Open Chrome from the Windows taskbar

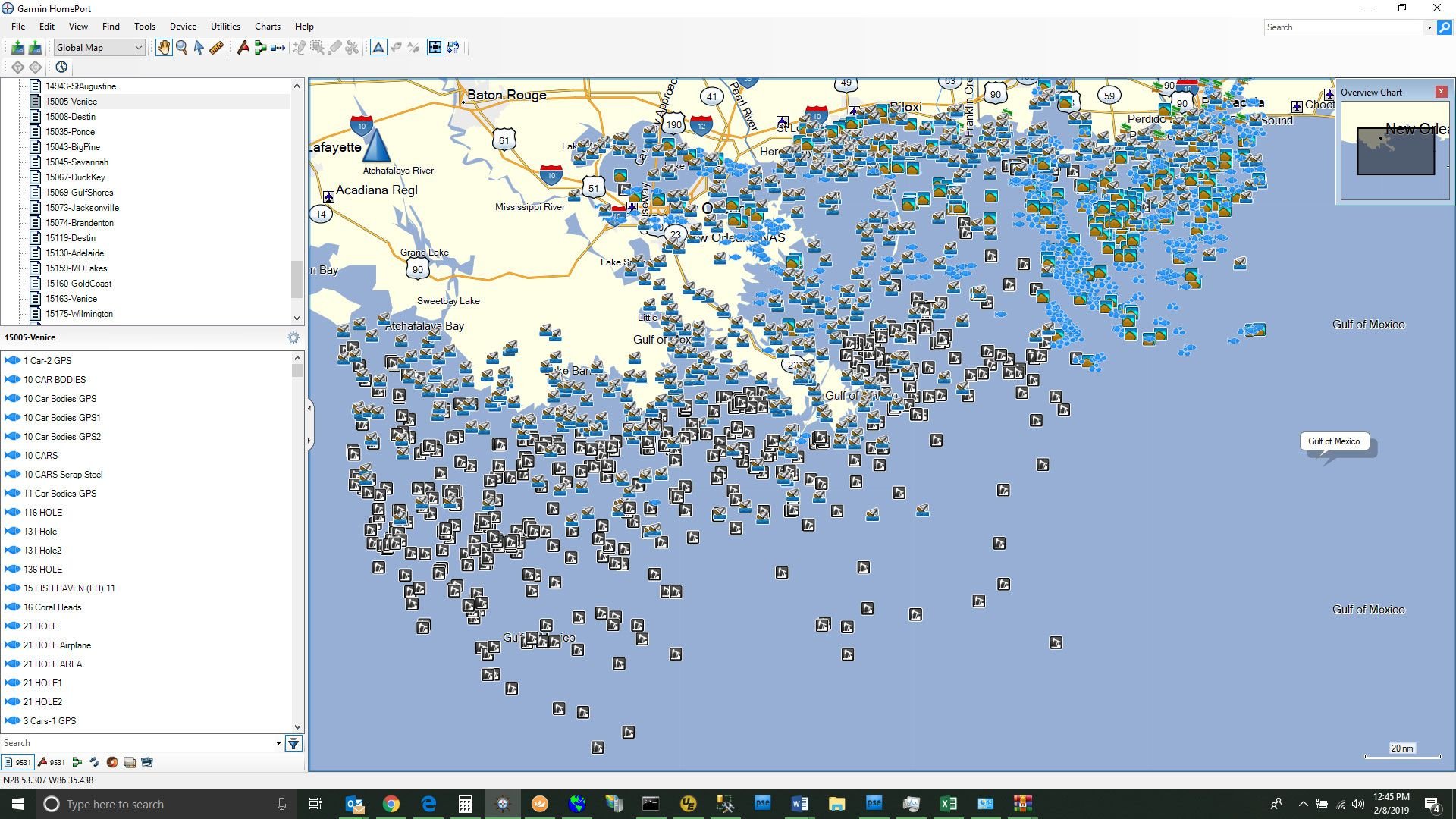coord(391,804)
